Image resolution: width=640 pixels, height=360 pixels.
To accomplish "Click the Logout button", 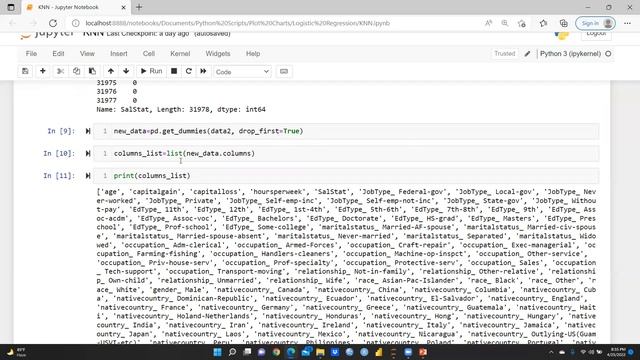I will pos(596,34).
